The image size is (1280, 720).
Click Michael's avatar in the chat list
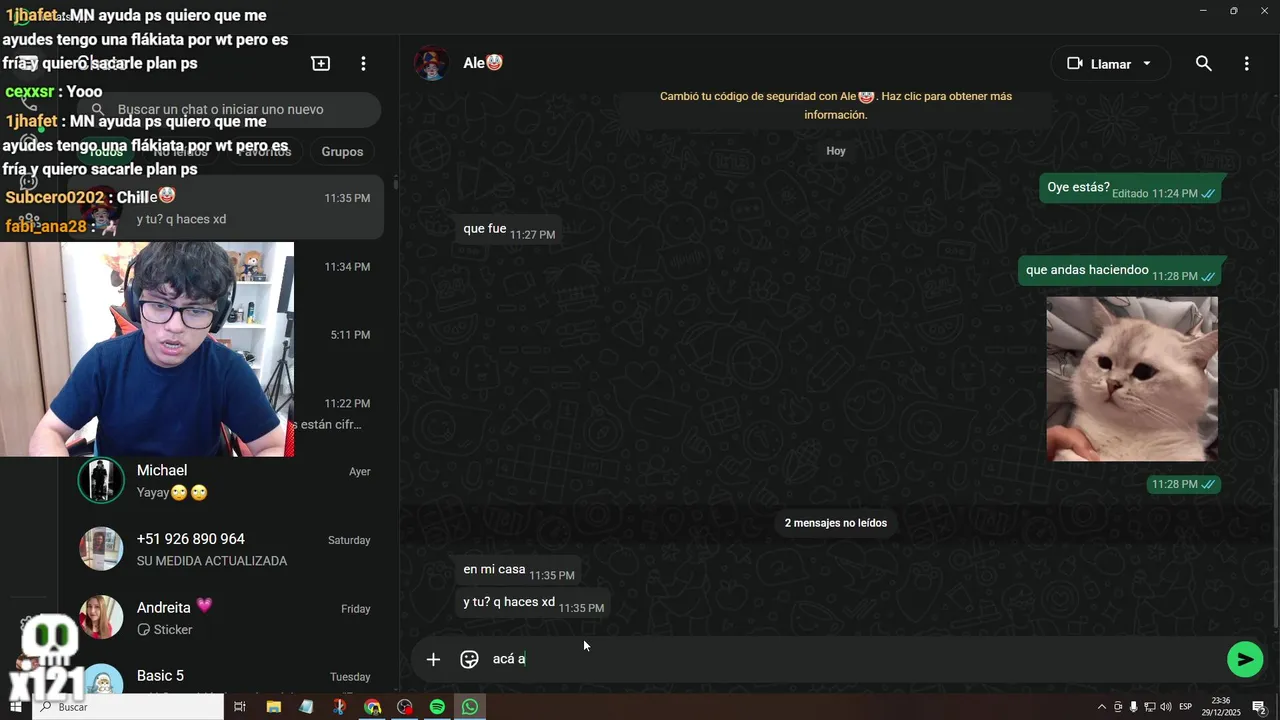(101, 481)
